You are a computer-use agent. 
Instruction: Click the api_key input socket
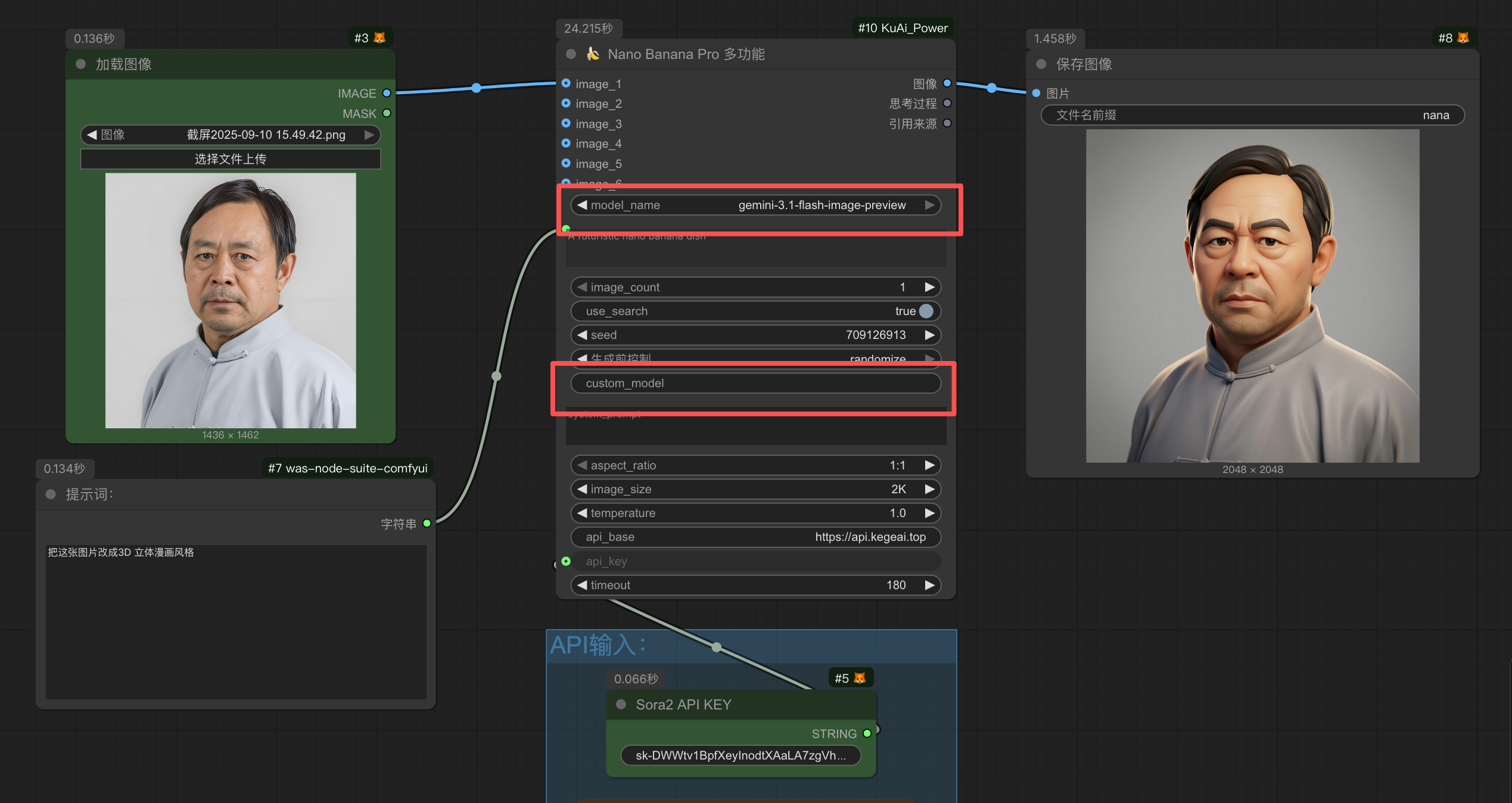tap(566, 561)
